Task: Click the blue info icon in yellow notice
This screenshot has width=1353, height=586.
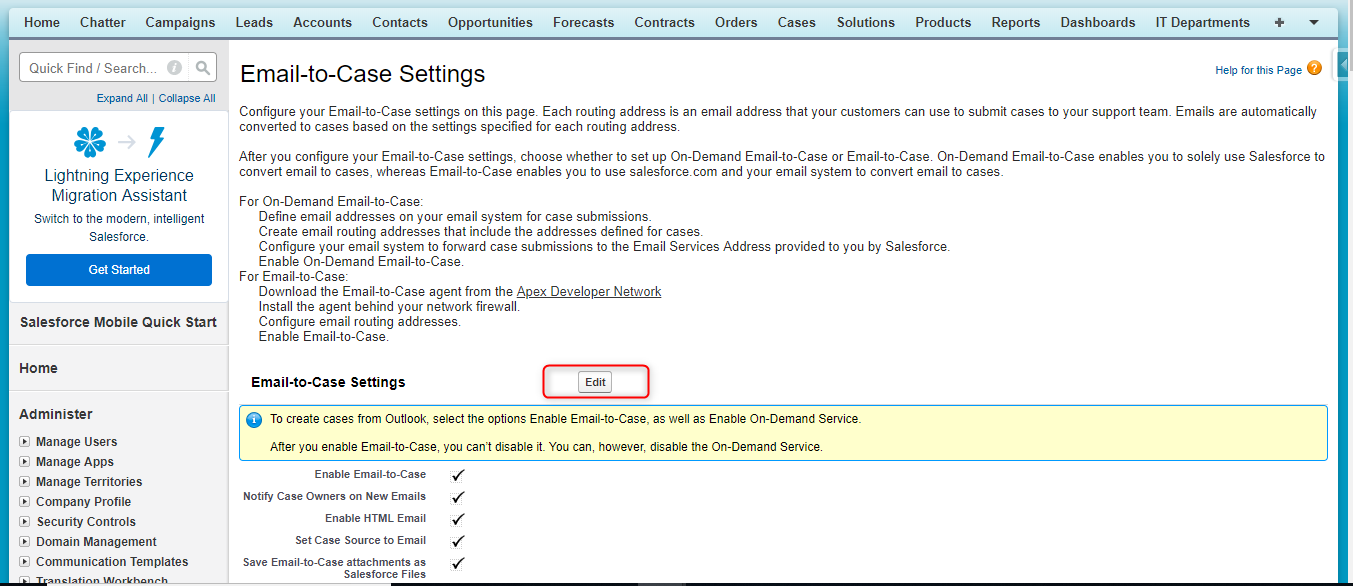Action: 254,420
